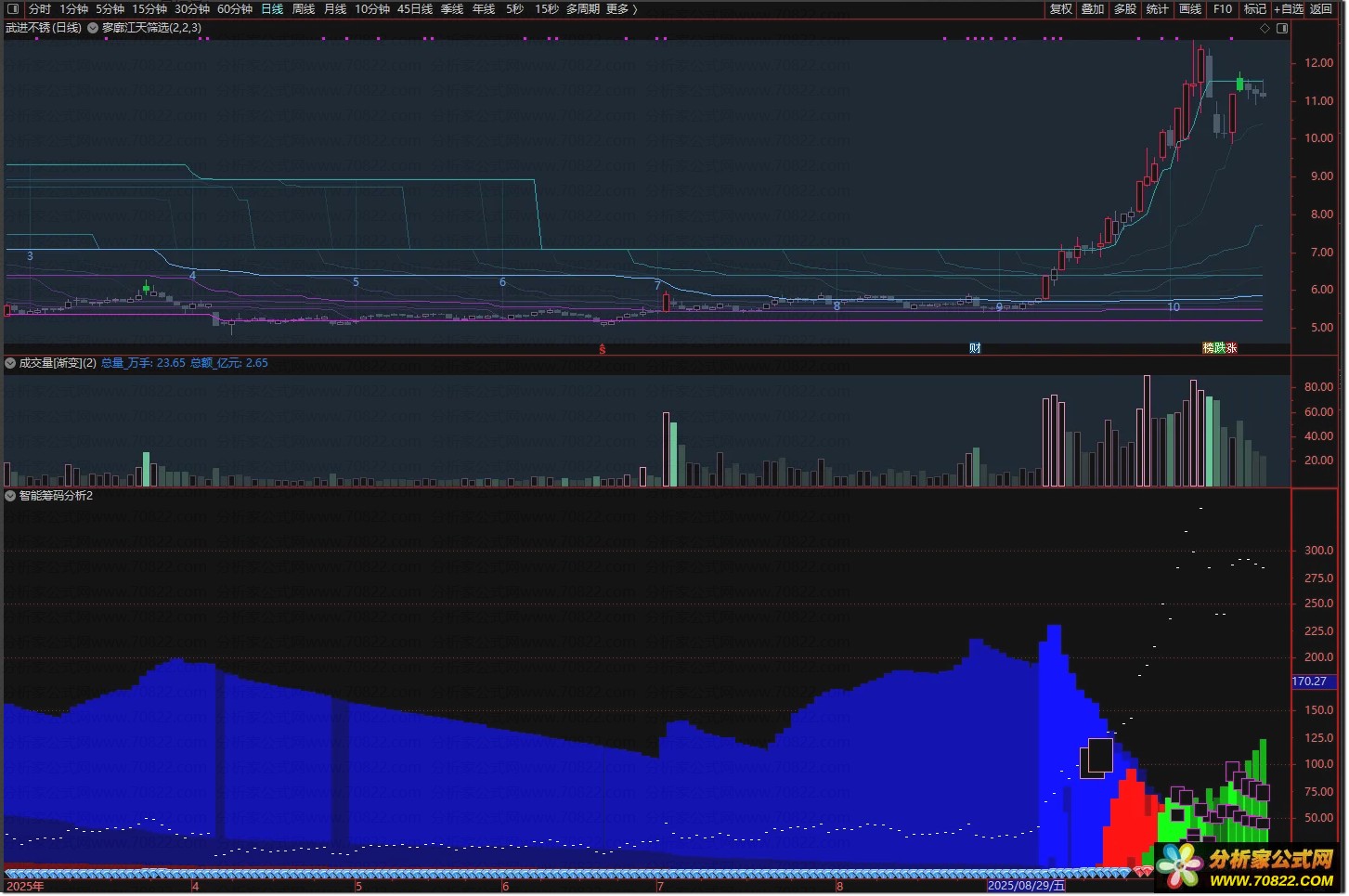Click the 榜 ranking marker icon
Viewport: 1349px width, 896px height.
1209,348
